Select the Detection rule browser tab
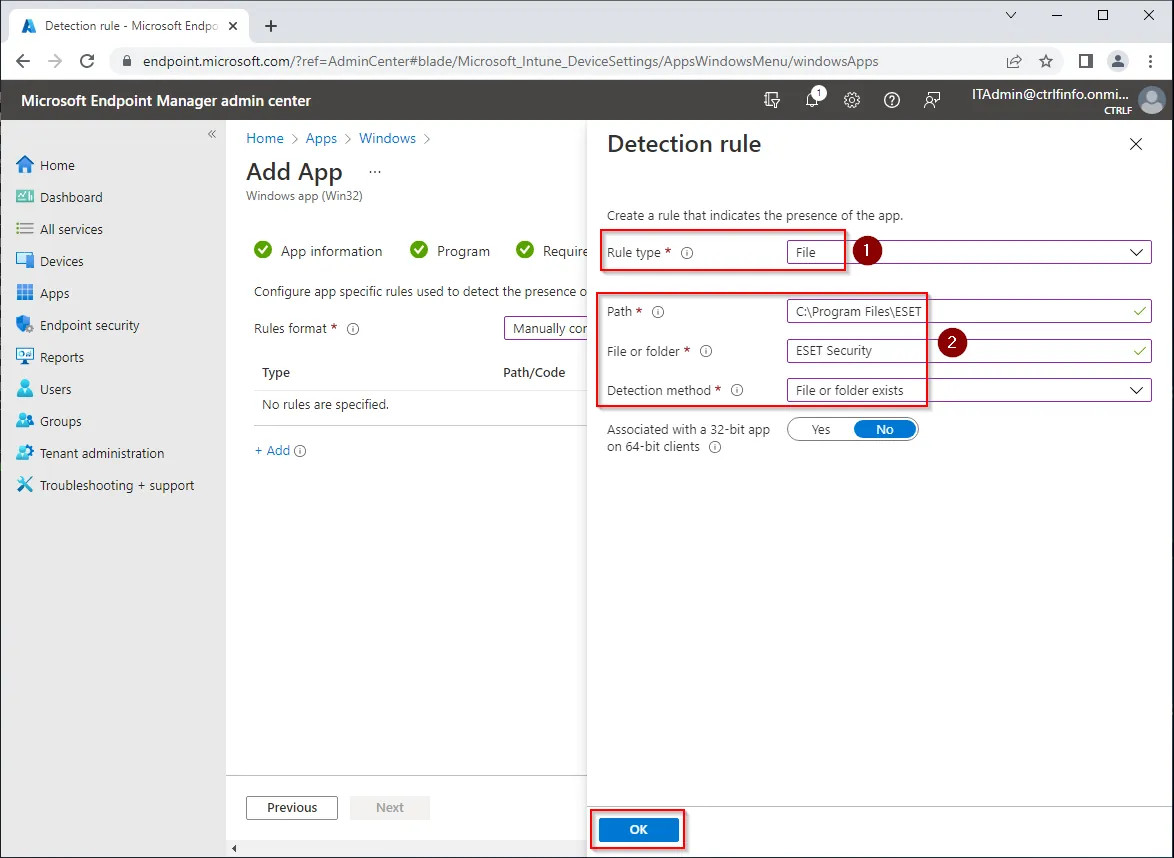 pos(127,25)
